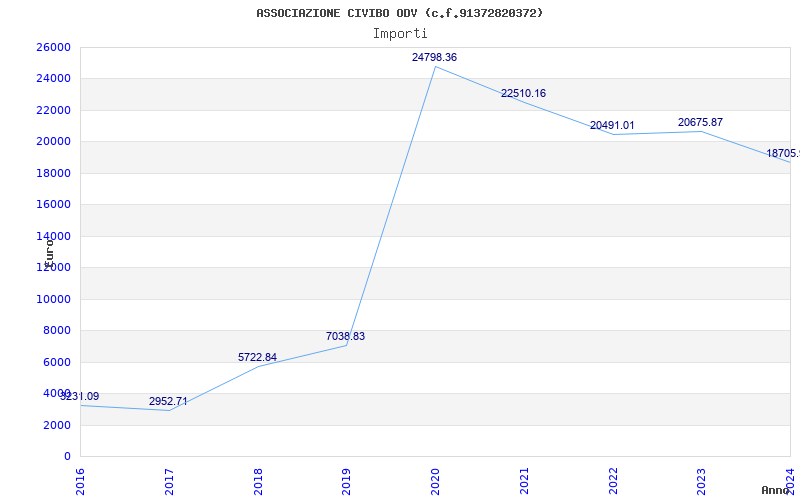Select the 2952.71 data label
Screen dimensions: 800x500
[168, 402]
